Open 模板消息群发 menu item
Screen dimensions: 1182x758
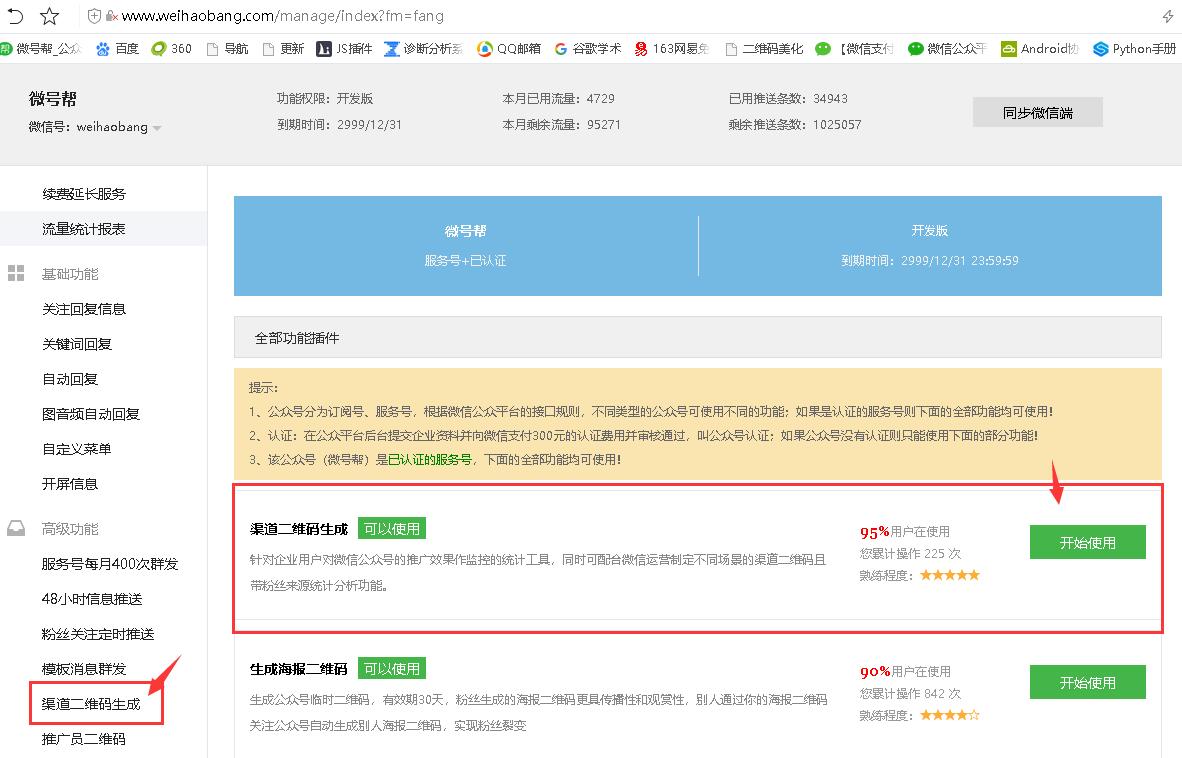[84, 668]
